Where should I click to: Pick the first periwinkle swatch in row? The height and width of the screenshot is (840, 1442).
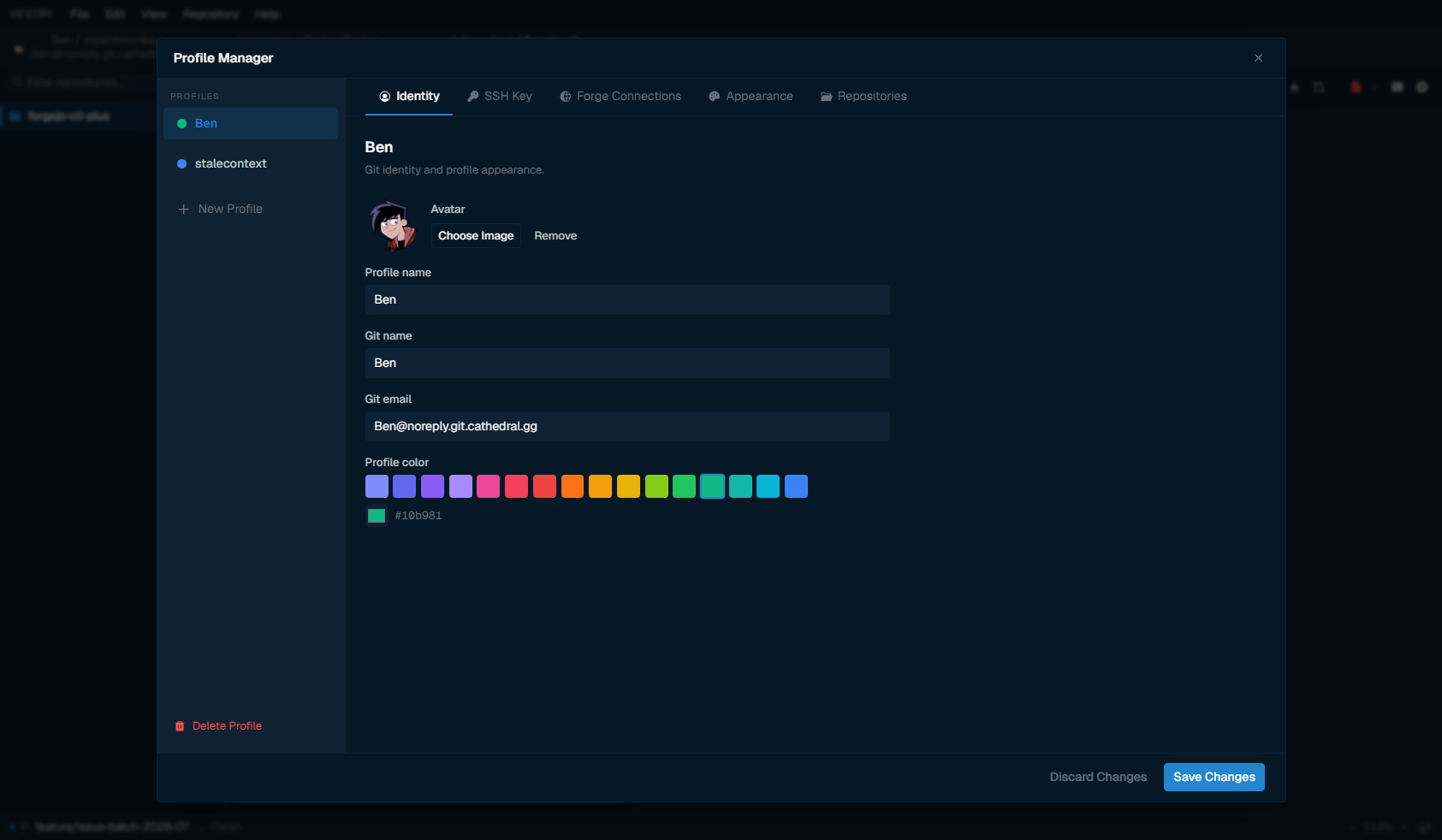point(377,487)
